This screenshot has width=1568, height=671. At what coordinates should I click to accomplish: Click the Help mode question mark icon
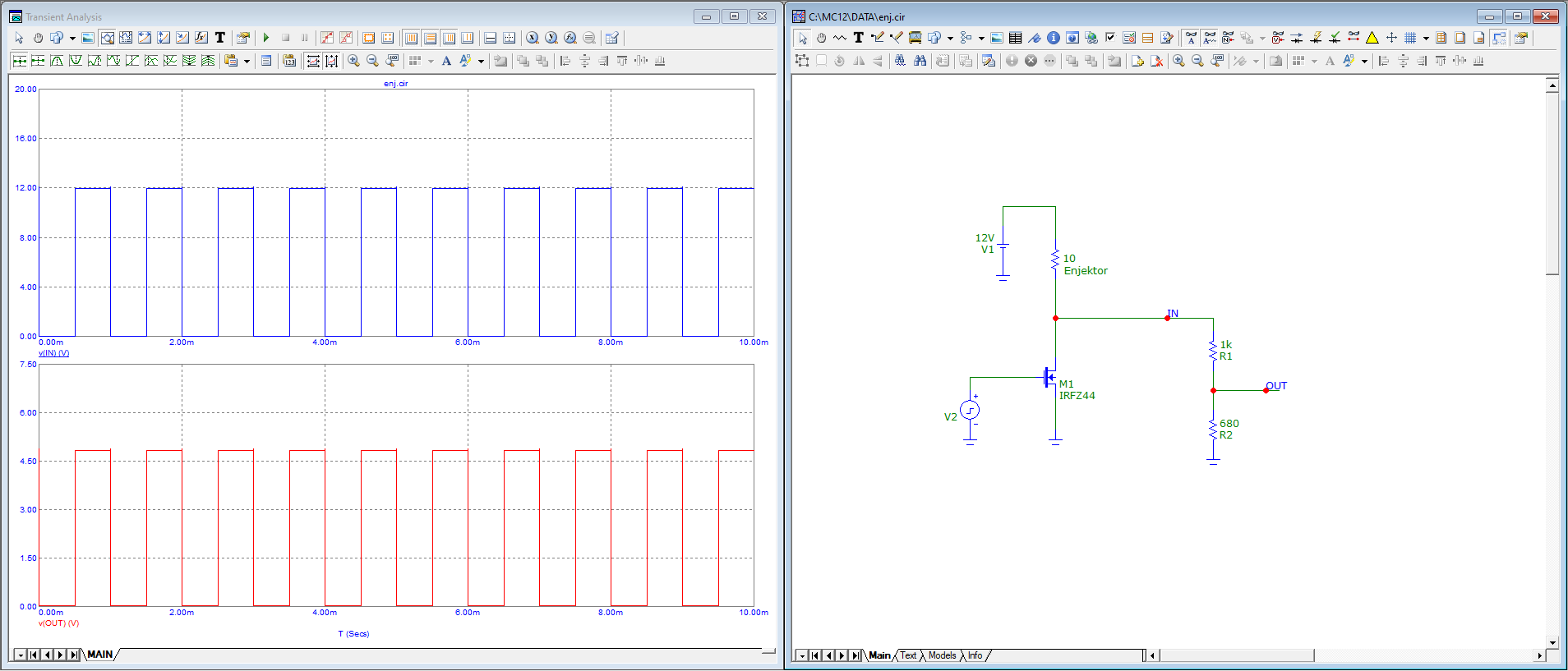tap(1072, 38)
